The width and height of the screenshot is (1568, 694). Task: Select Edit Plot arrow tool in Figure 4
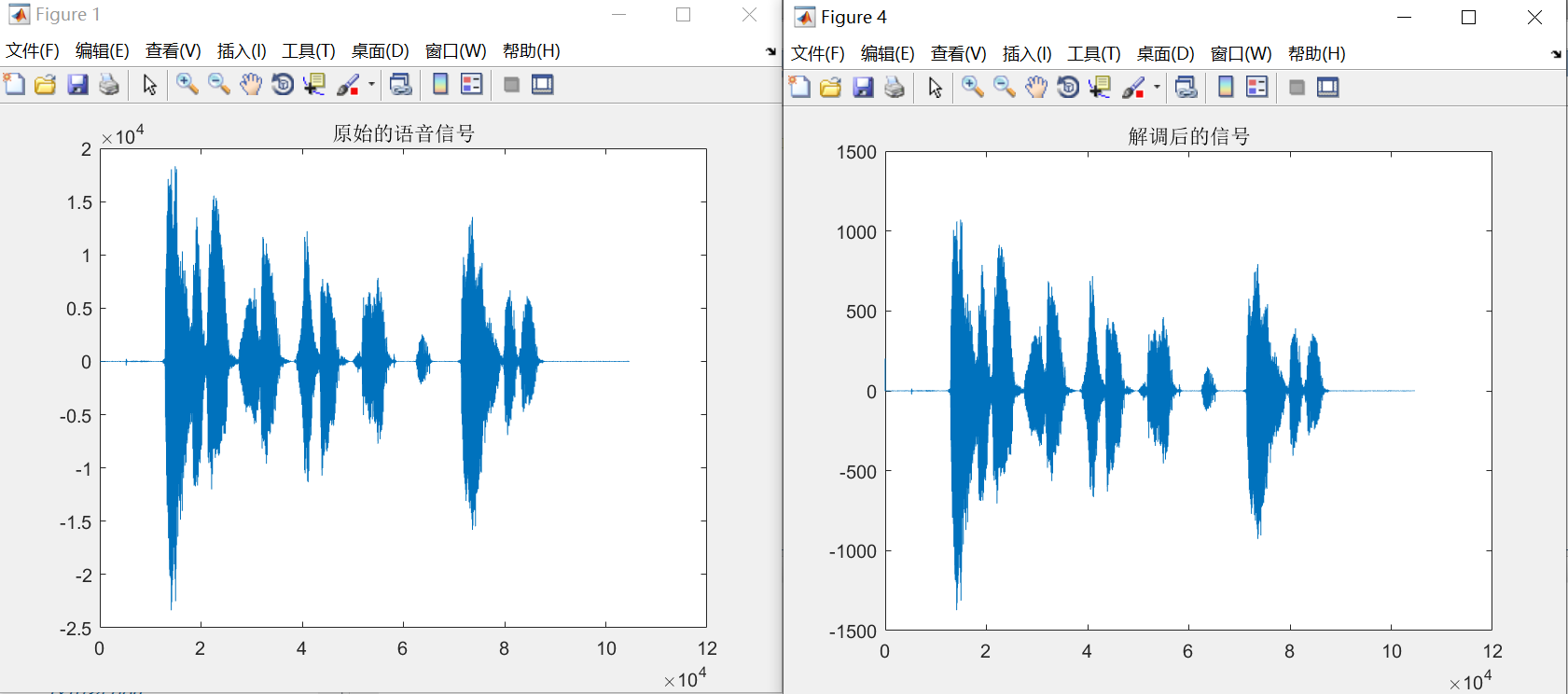pos(935,88)
